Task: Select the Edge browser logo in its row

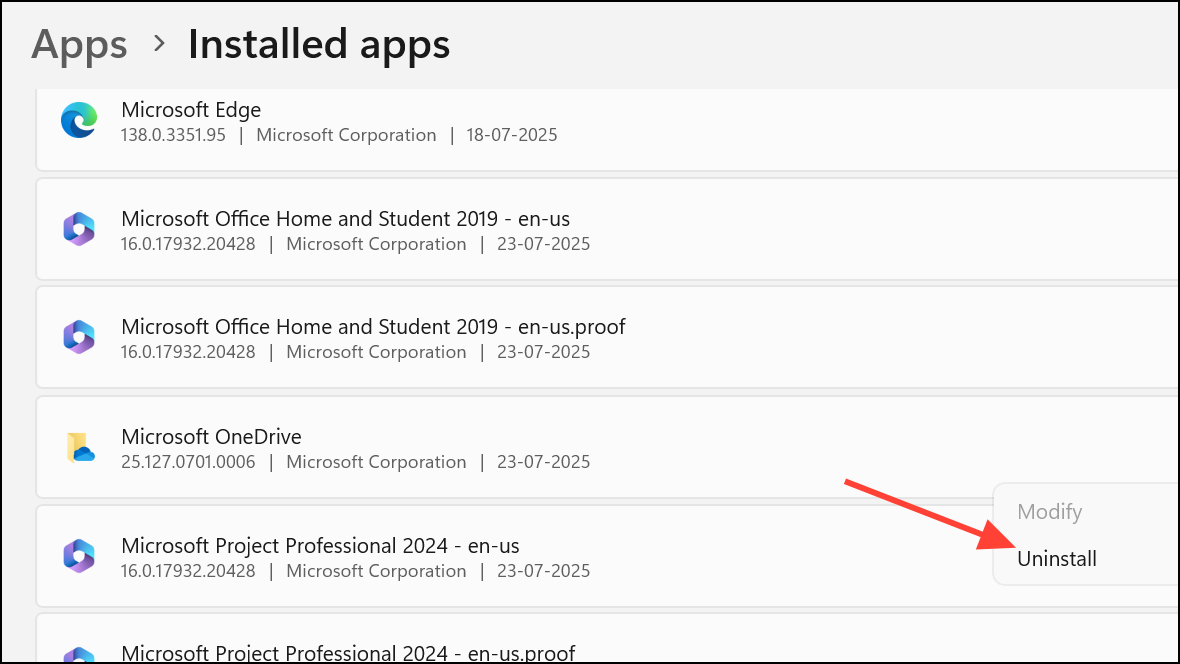Action: 78,120
